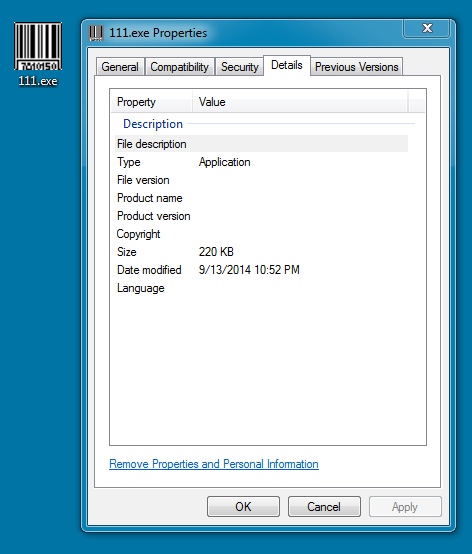The width and height of the screenshot is (472, 554).
Task: Click the Value column header
Action: click(300, 102)
